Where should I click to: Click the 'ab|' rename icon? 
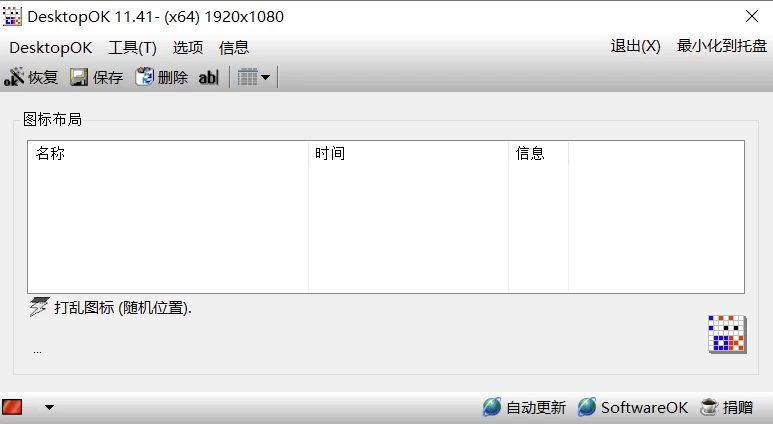[208, 77]
